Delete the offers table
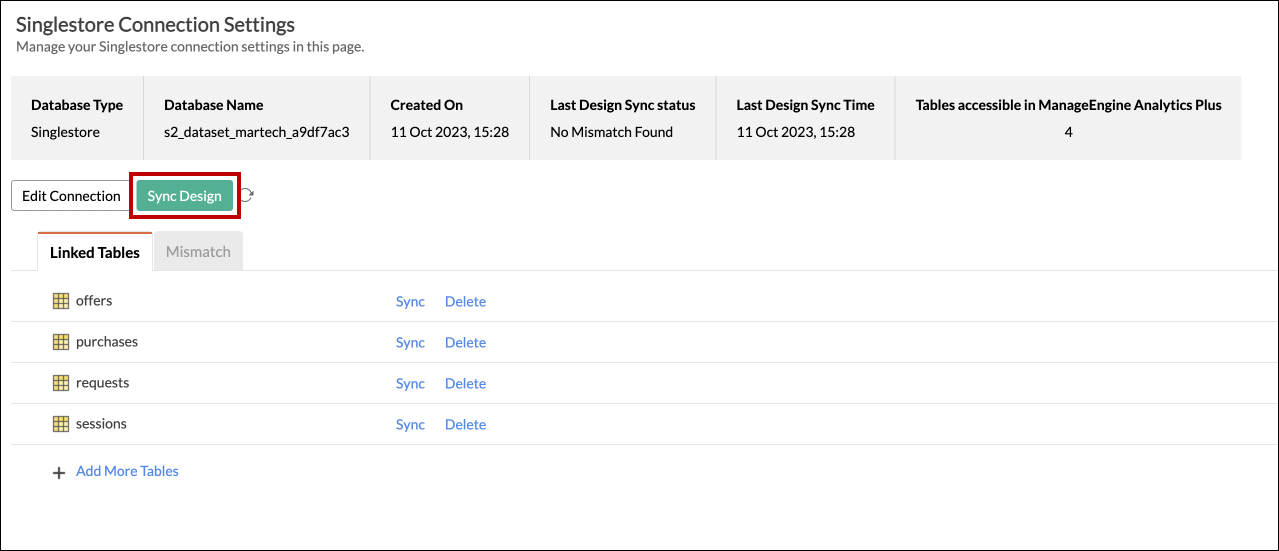Image resolution: width=1279 pixels, height=551 pixels. pyautogui.click(x=465, y=301)
